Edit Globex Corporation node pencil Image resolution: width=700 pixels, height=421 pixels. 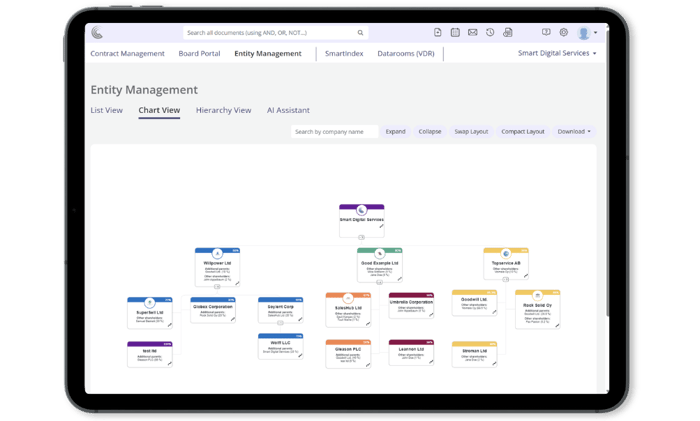(233, 319)
